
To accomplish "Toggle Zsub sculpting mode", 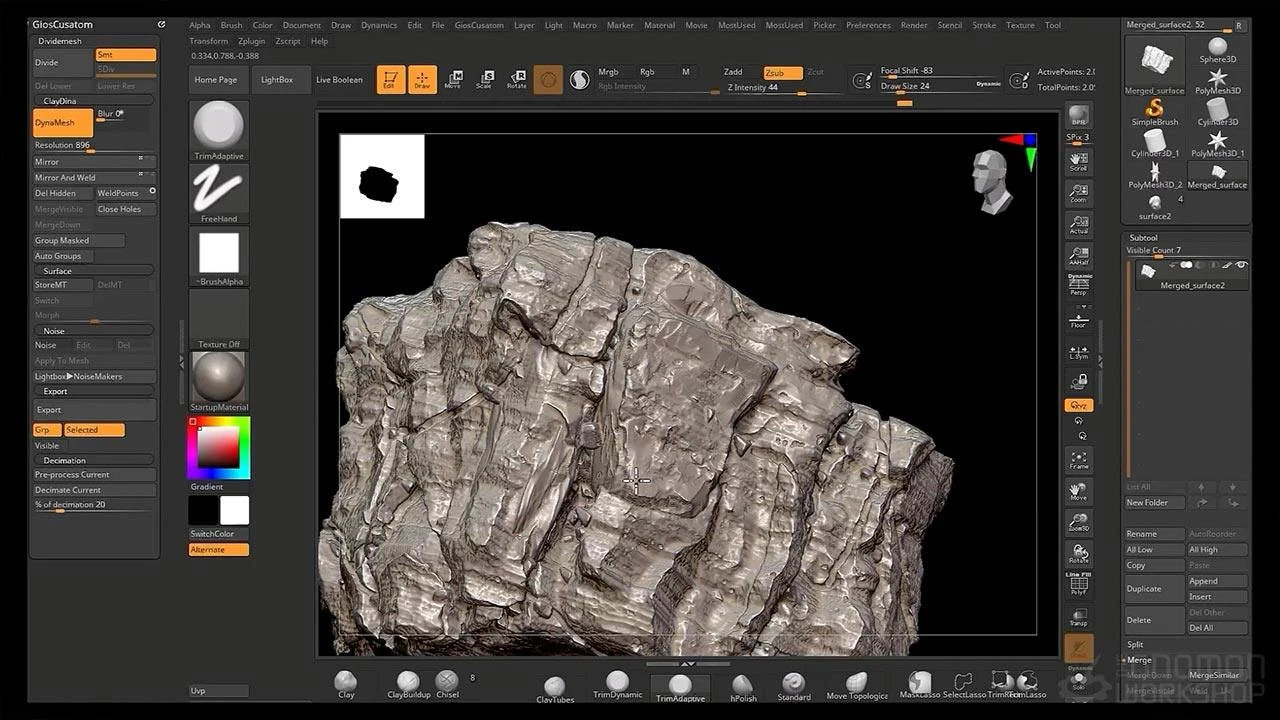I will click(x=782, y=72).
